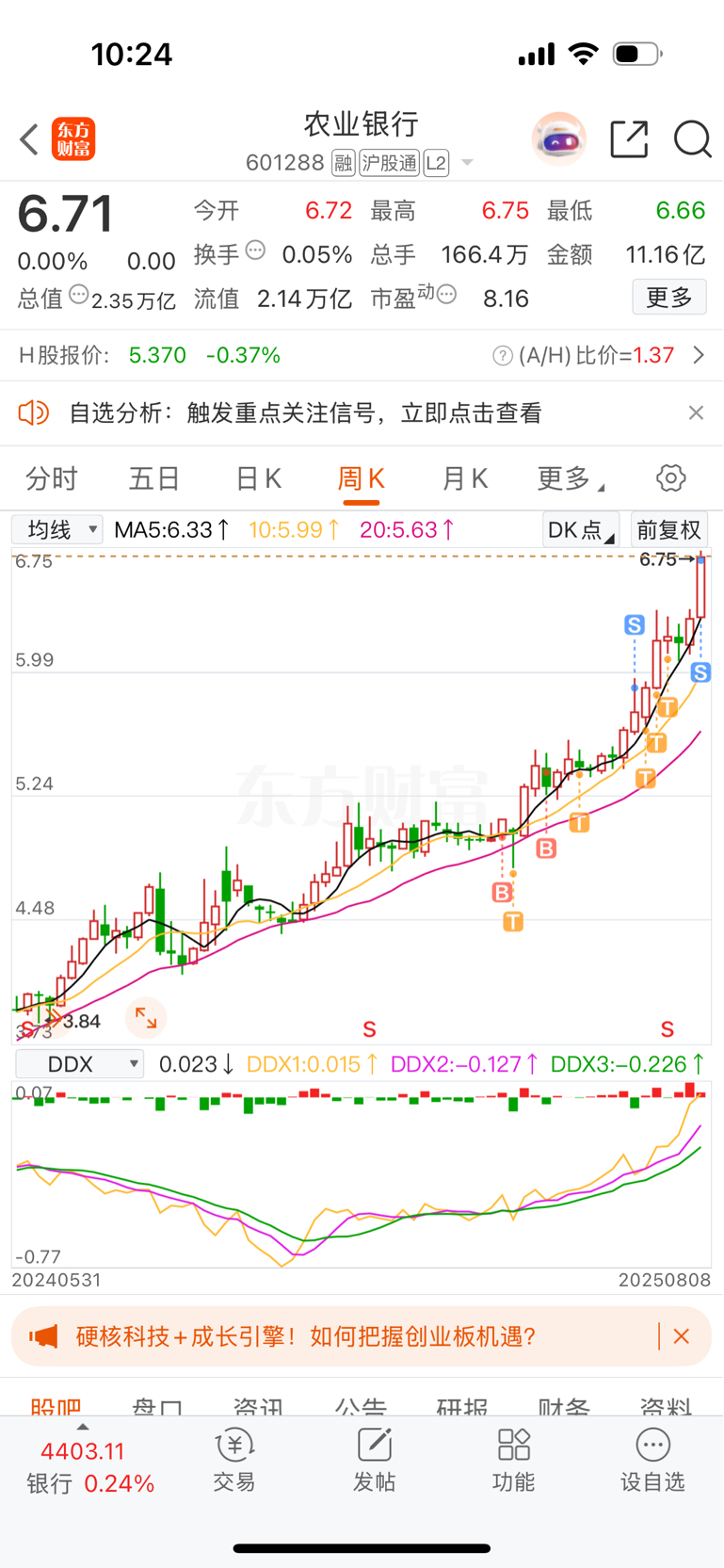This screenshot has width=724, height=1568.
Task: Tap the L2 level badge
Action: tap(436, 164)
